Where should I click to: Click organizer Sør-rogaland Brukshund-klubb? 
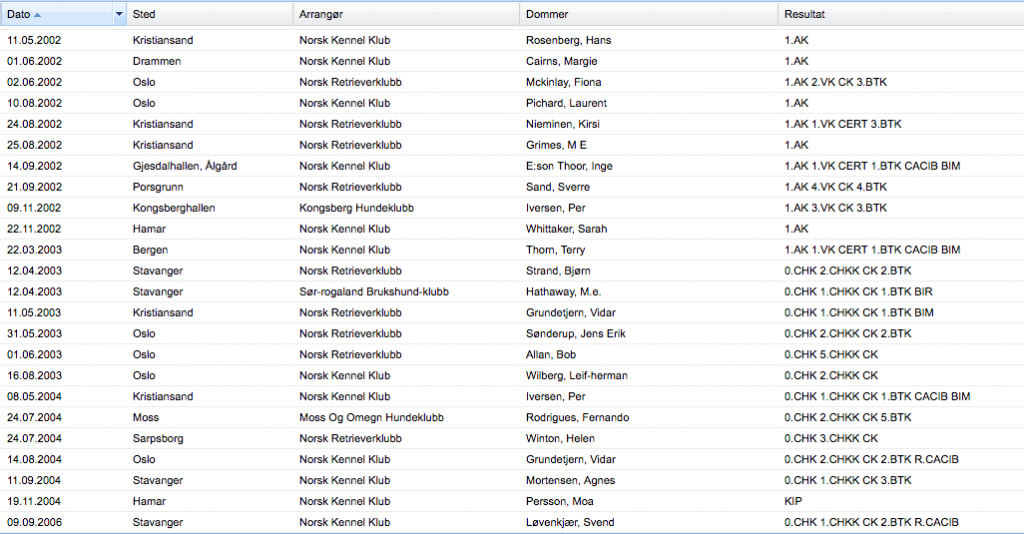(x=374, y=291)
